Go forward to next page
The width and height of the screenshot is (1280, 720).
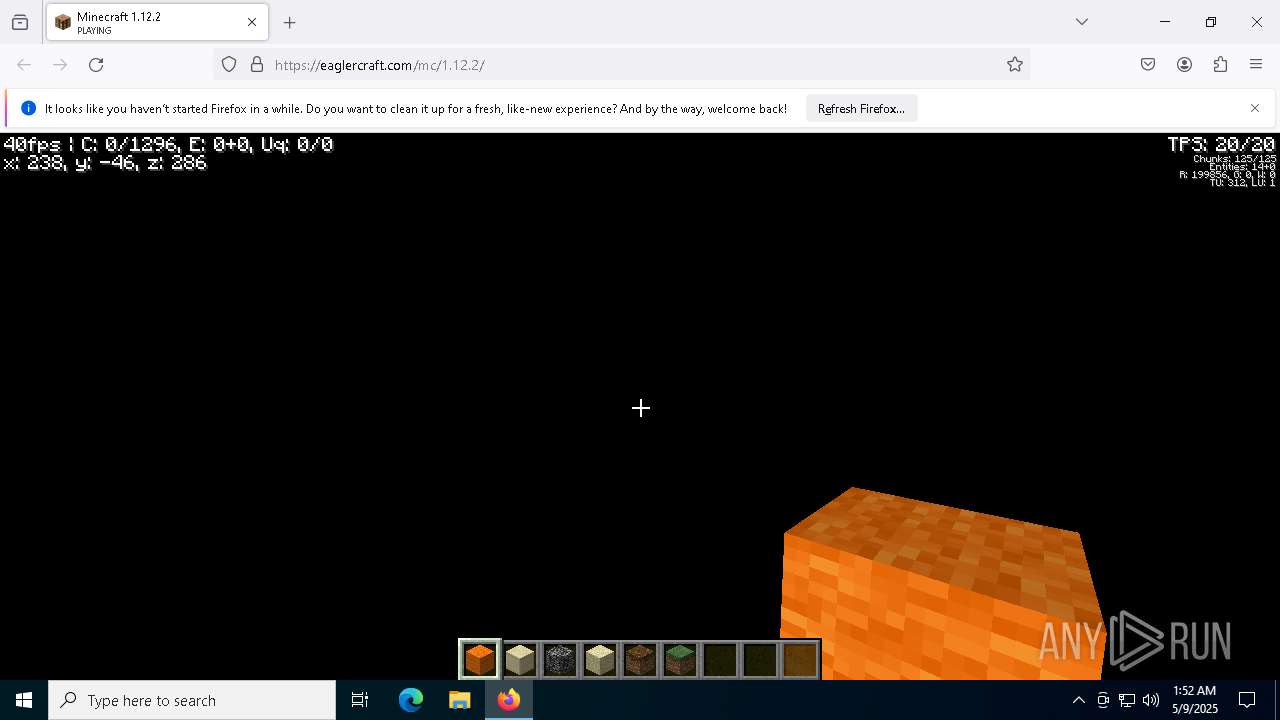click(x=60, y=65)
